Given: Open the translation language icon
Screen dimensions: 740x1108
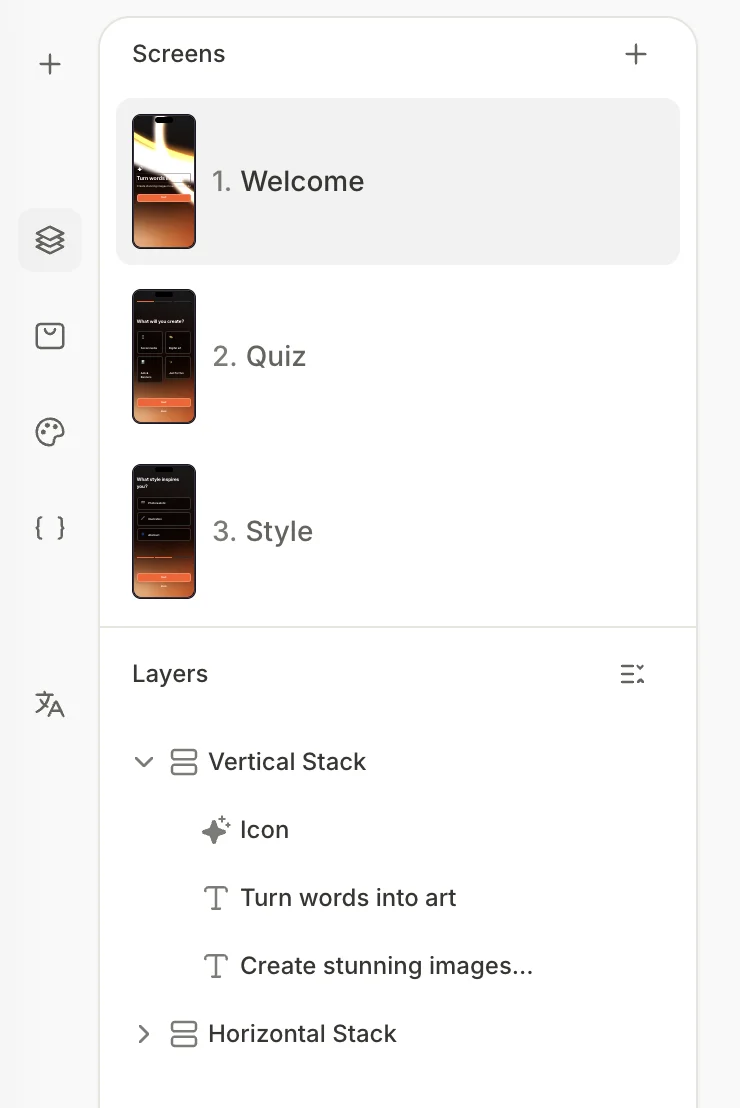Looking at the screenshot, I should click(49, 704).
